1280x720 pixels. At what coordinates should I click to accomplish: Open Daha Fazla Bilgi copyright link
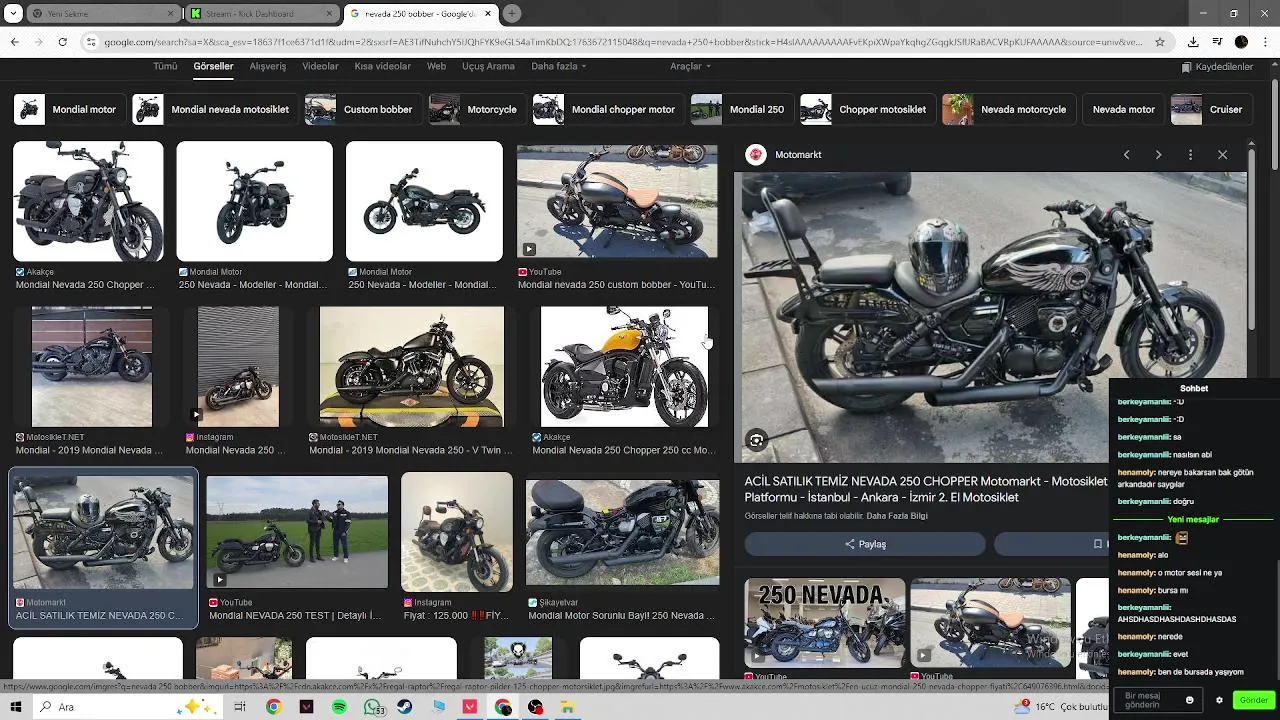coord(897,516)
